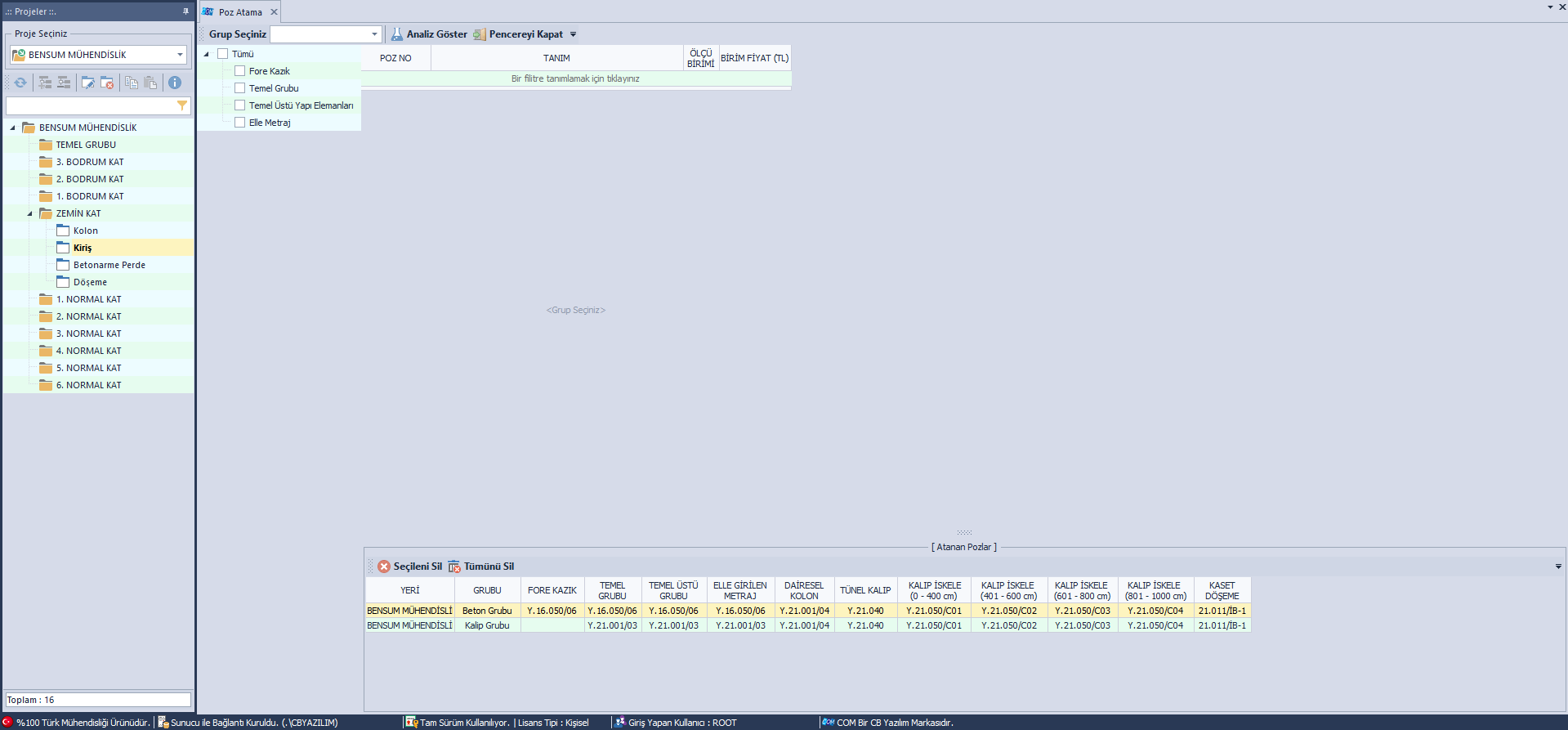Click the Seçileni Sil button
Image resolution: width=1568 pixels, height=730 pixels.
pyautogui.click(x=409, y=567)
